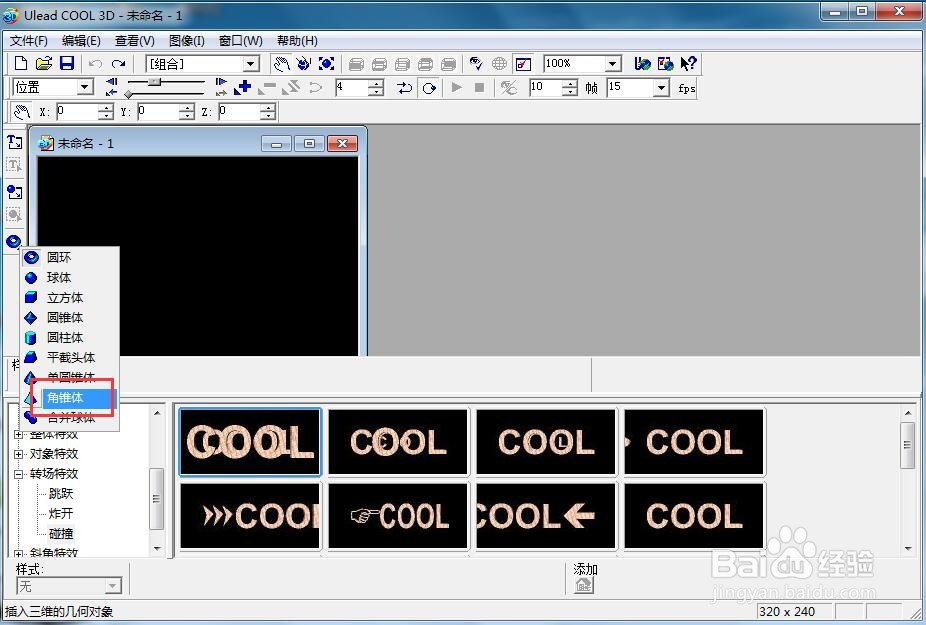
Task: Select 跳跃 under 转场特效
Action: coord(61,493)
